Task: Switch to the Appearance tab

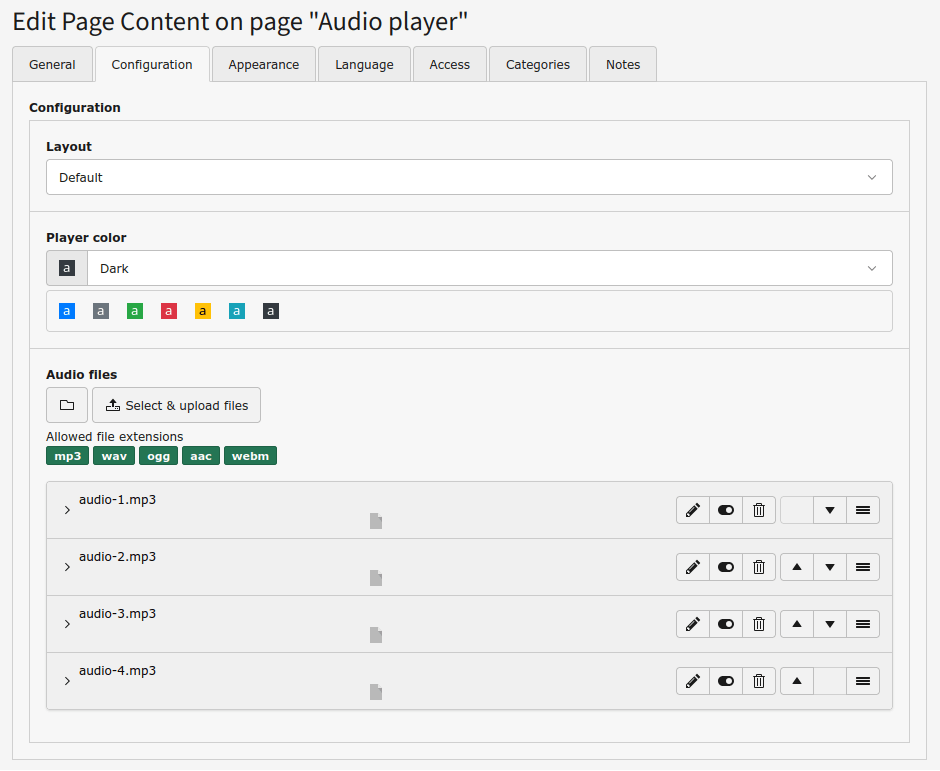Action: [263, 64]
